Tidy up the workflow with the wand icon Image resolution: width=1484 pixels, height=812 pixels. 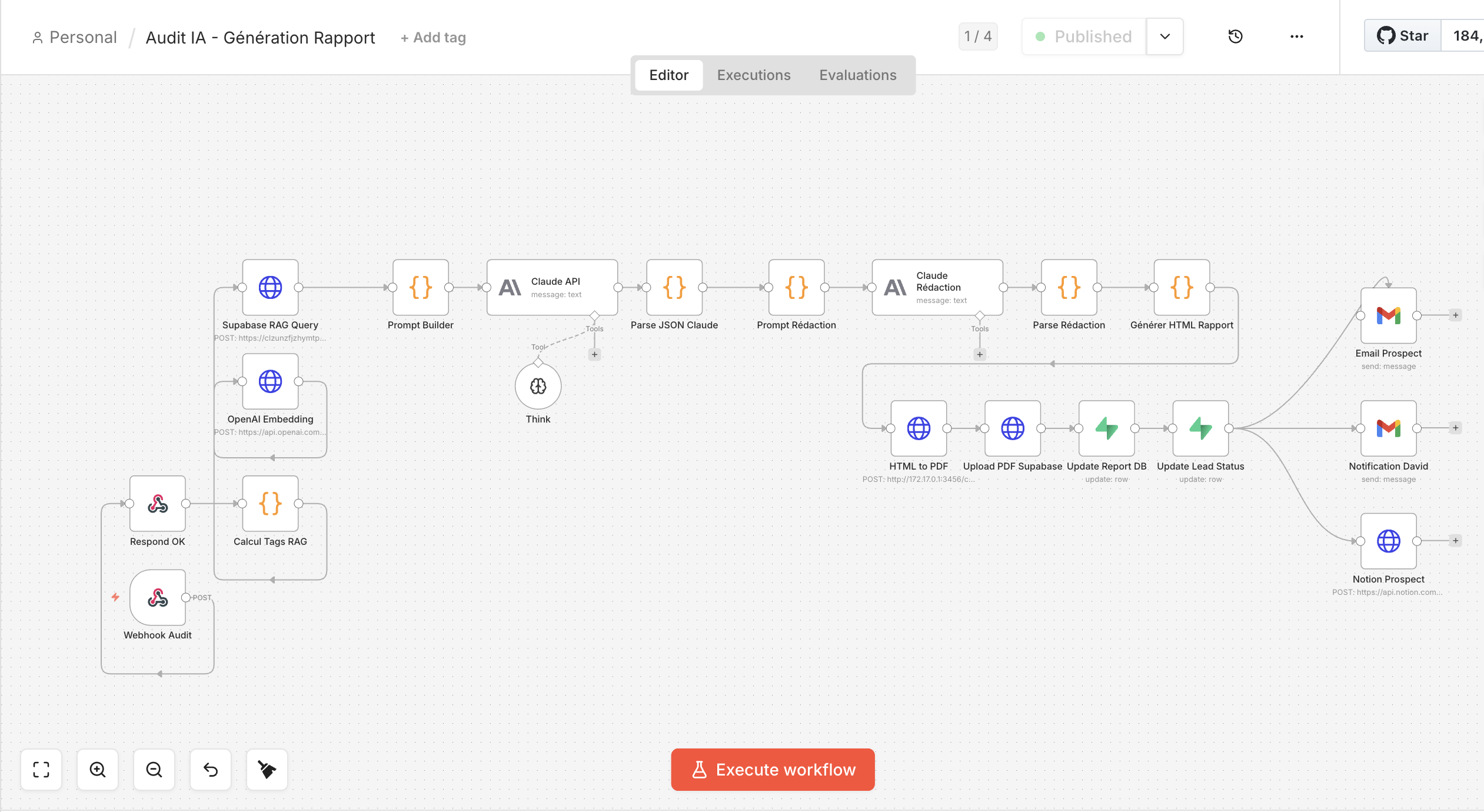[x=267, y=769]
